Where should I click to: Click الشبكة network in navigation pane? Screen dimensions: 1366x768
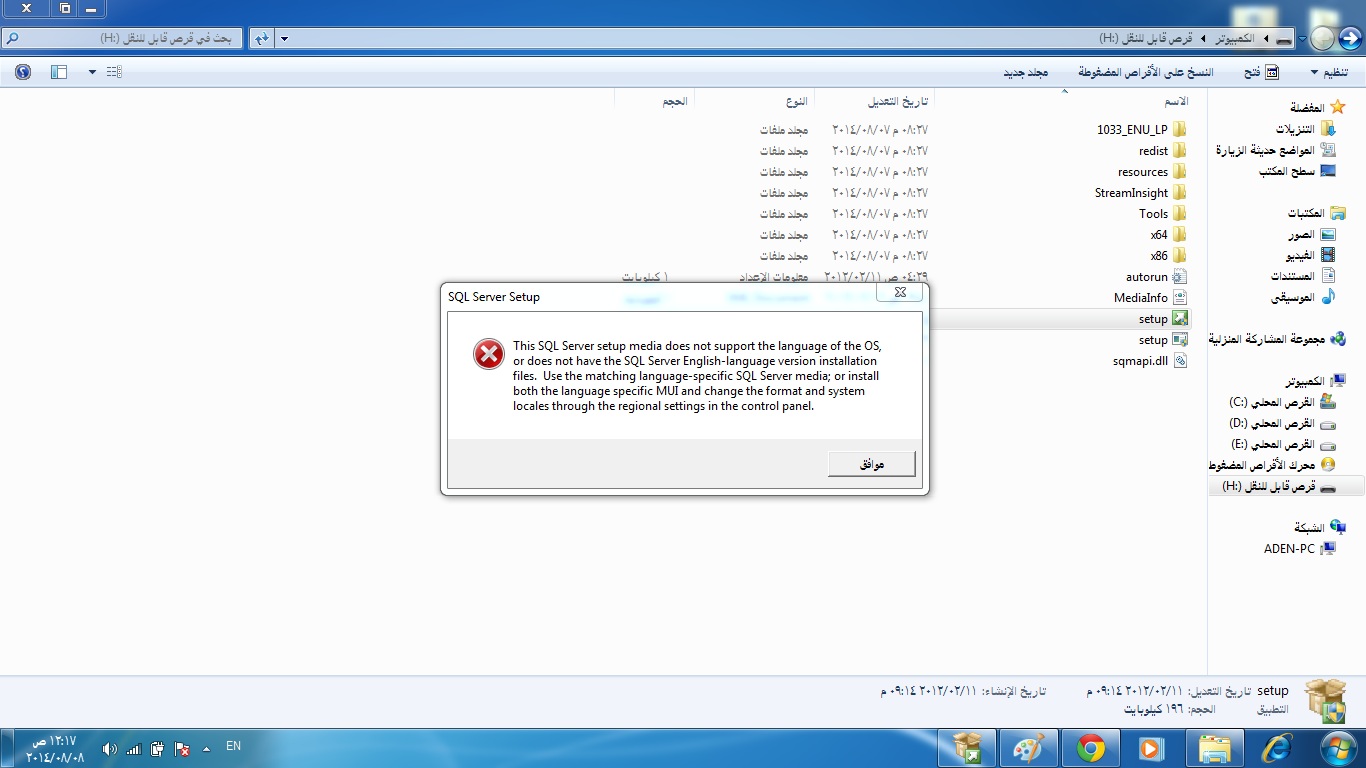pyautogui.click(x=1320, y=527)
